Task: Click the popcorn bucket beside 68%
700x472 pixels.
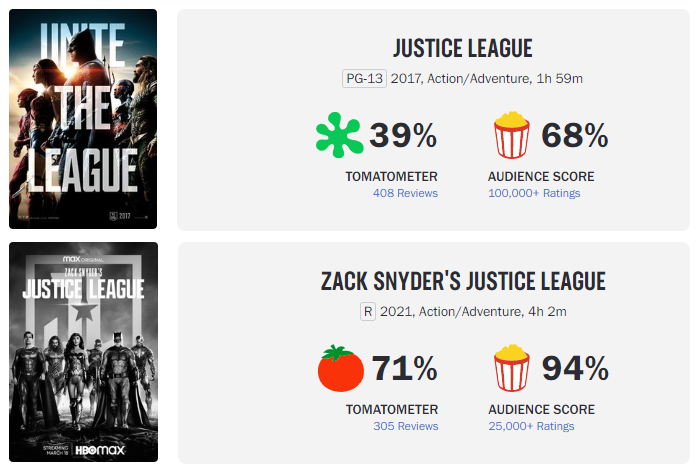Action: pyautogui.click(x=511, y=134)
